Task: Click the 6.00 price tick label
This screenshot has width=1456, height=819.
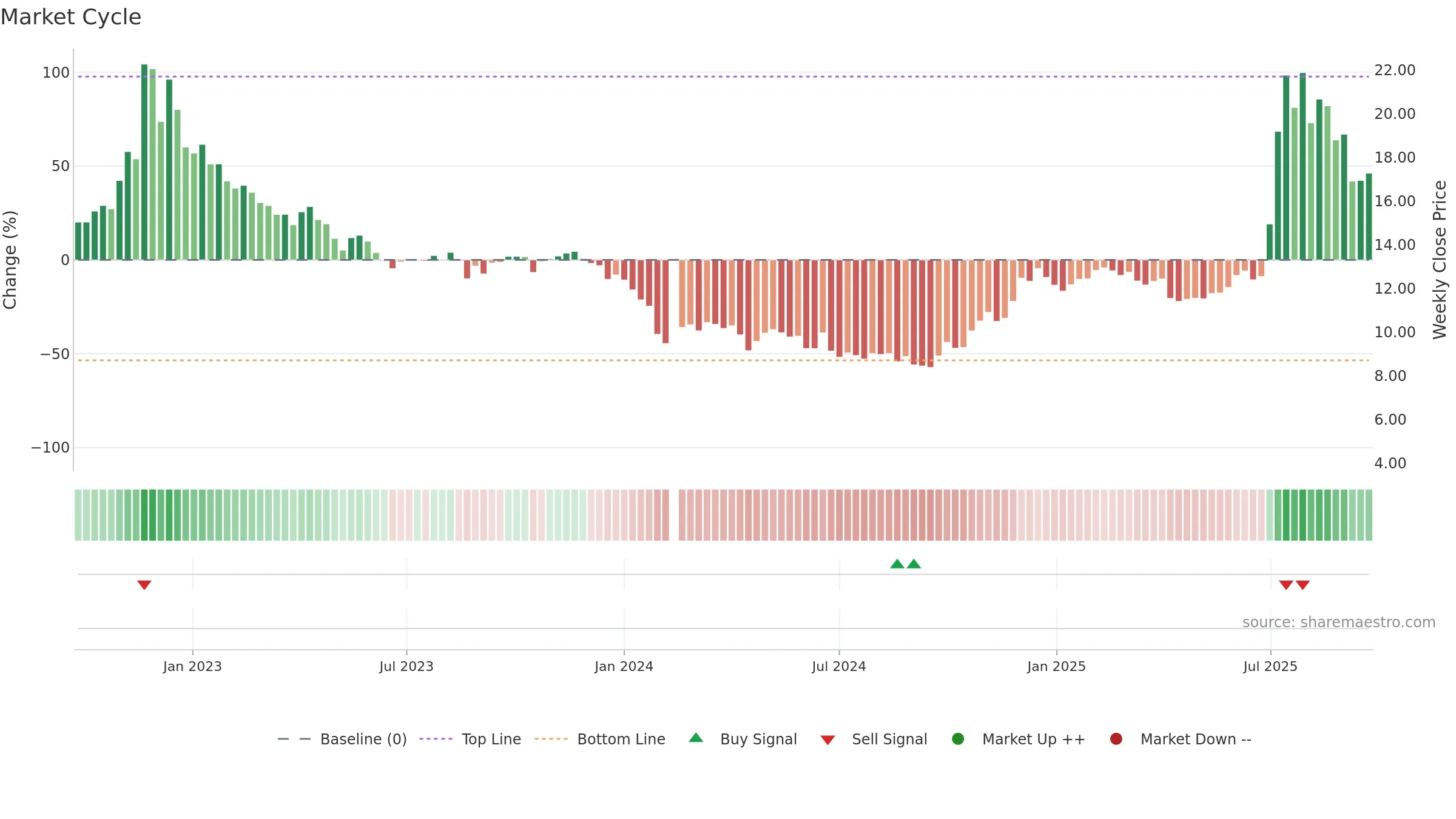Action: pos(1390,420)
